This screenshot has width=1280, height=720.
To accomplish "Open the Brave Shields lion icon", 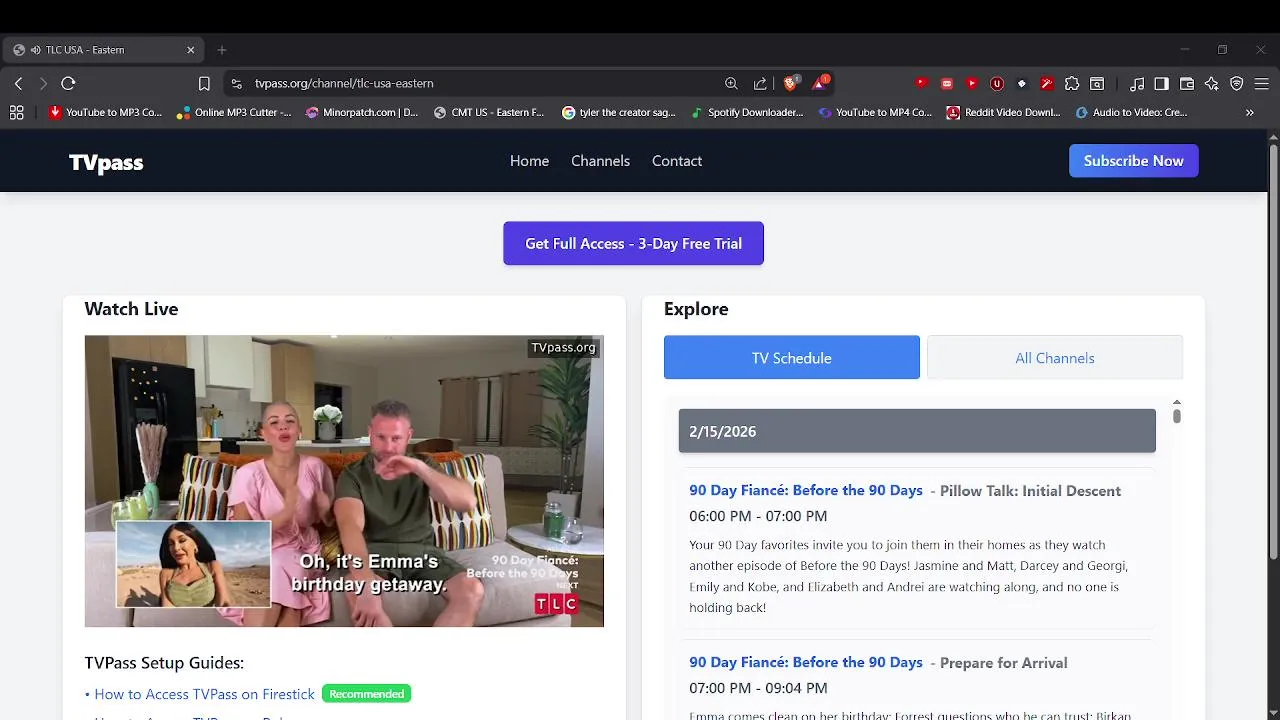I will coord(791,83).
